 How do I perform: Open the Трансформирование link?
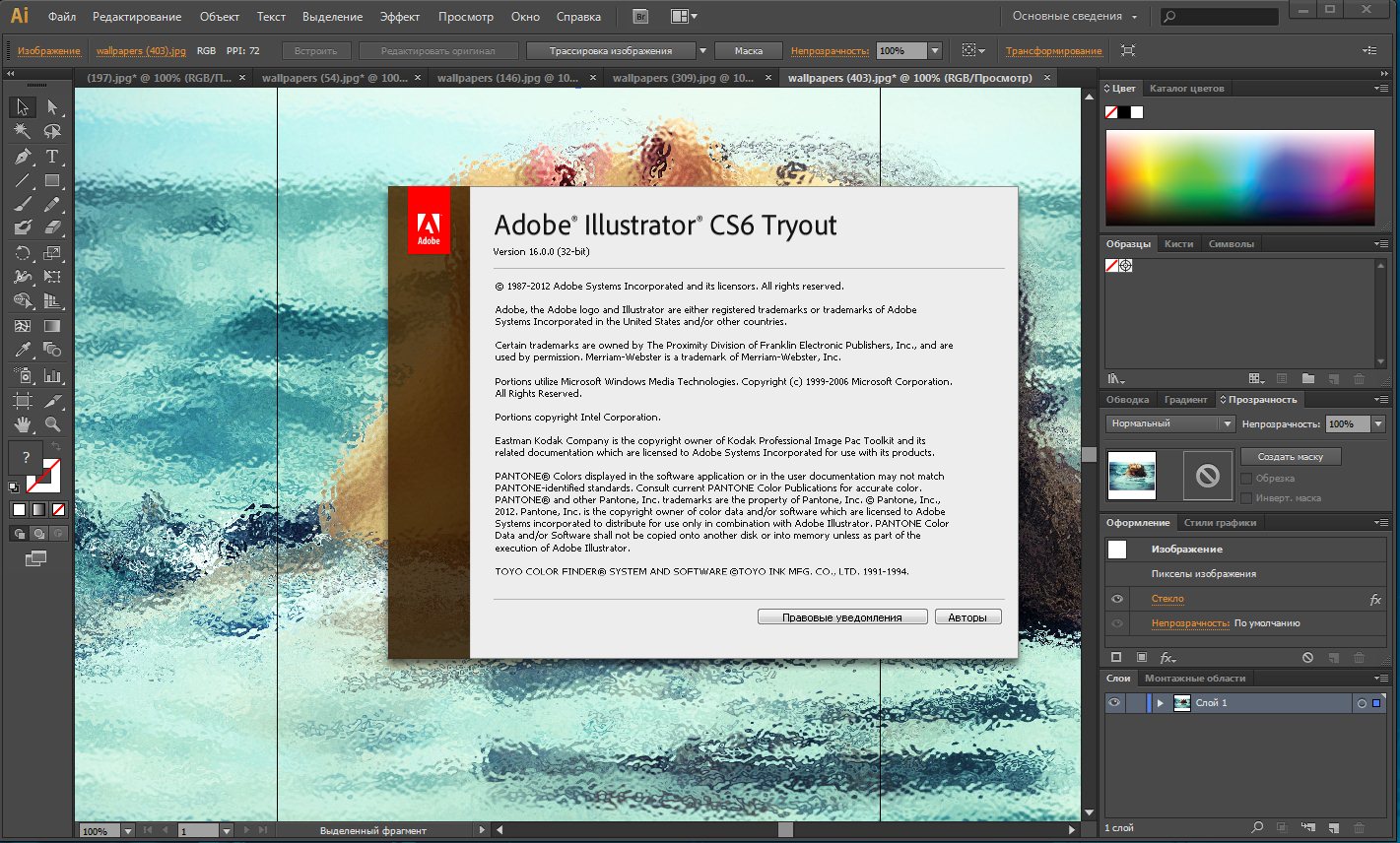[x=1054, y=50]
